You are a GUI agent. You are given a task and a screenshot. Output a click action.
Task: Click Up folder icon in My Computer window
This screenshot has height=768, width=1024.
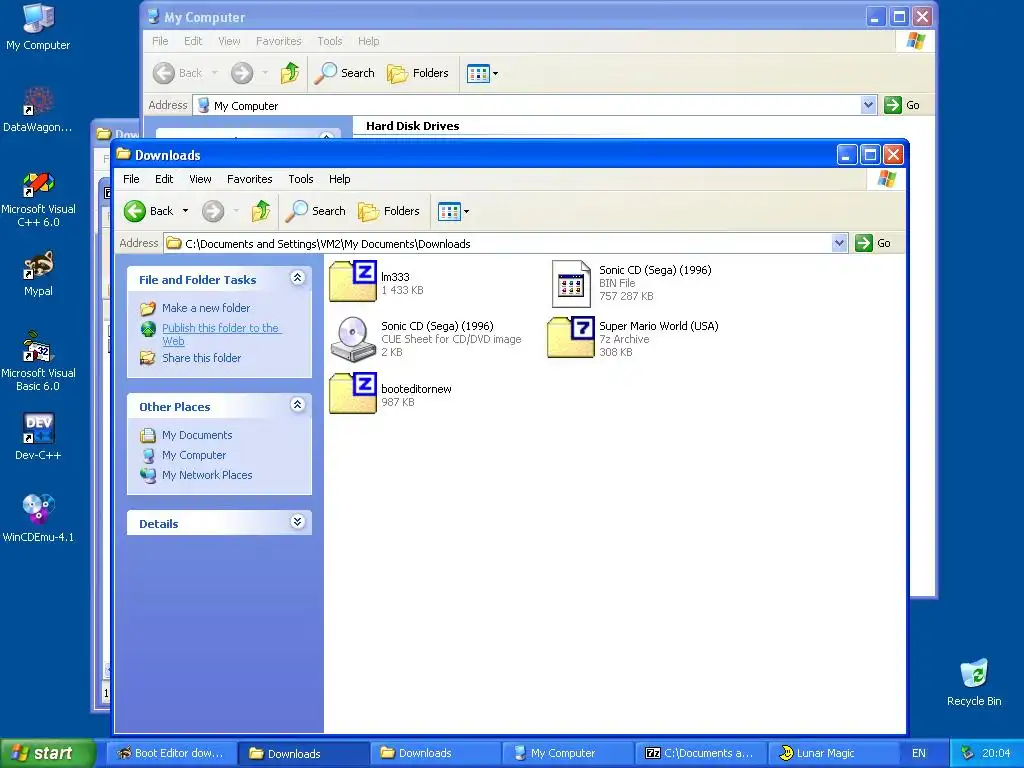click(x=290, y=73)
